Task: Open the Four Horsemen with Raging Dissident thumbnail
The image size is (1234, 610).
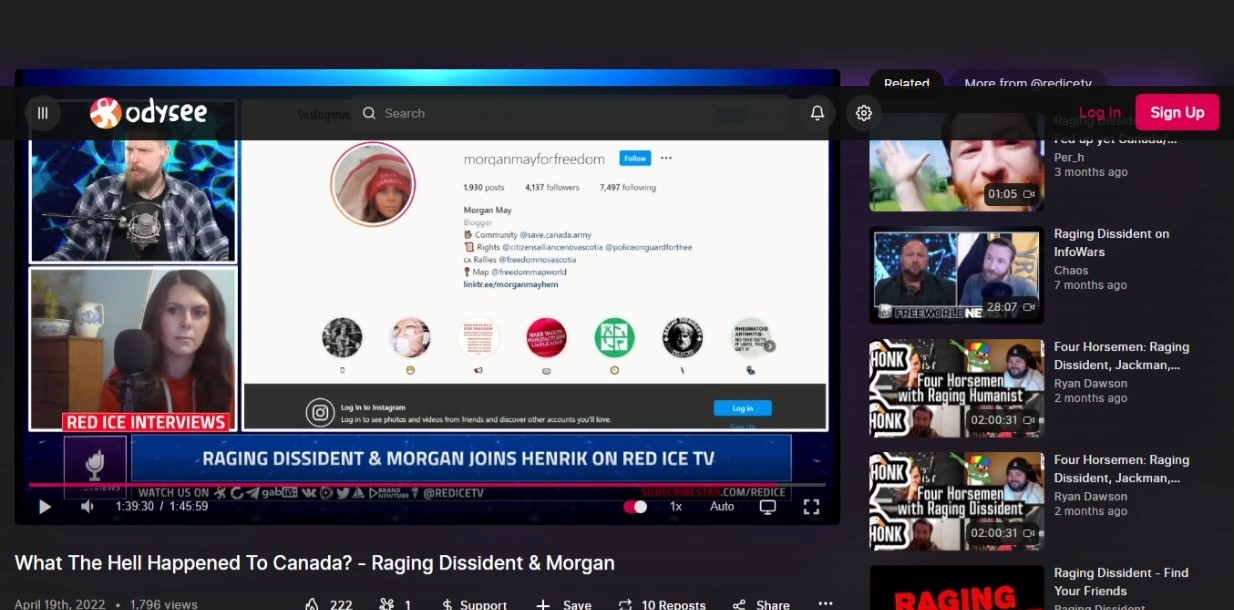Action: pos(956,501)
